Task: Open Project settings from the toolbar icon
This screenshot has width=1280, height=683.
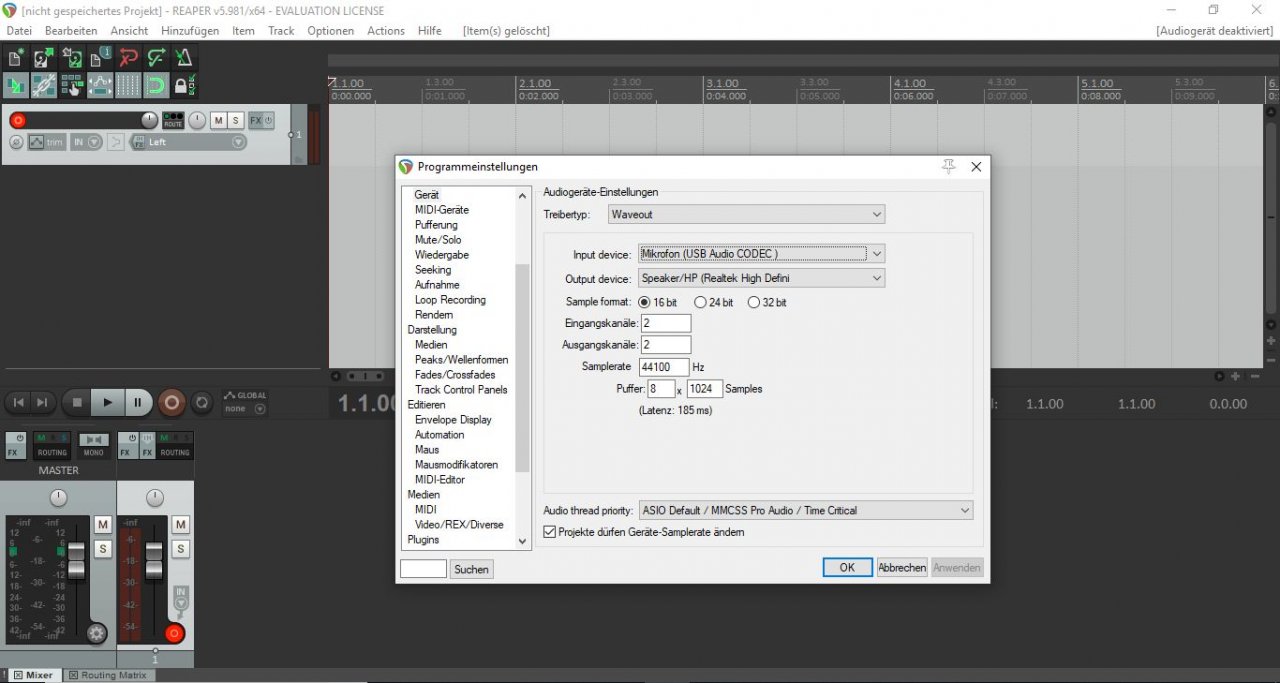Action: coord(100,57)
